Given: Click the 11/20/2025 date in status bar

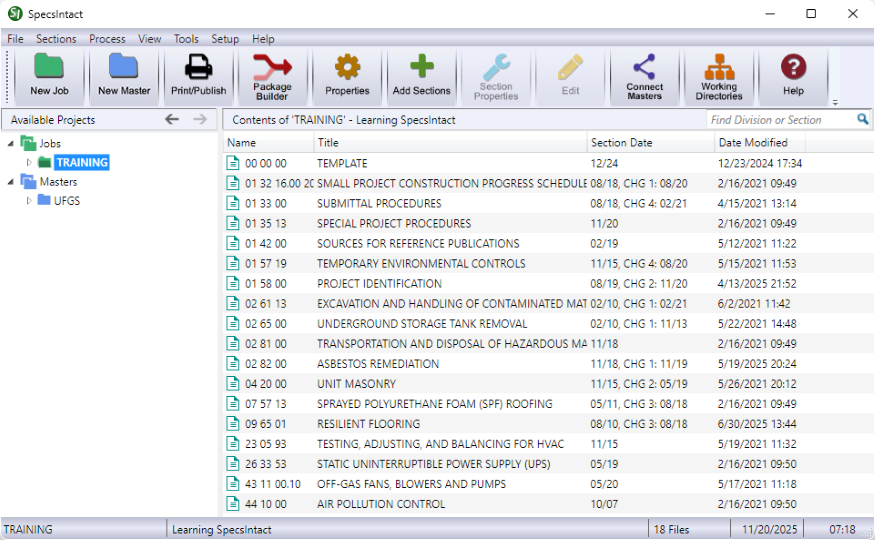Looking at the screenshot, I should pyautogui.click(x=770, y=529).
